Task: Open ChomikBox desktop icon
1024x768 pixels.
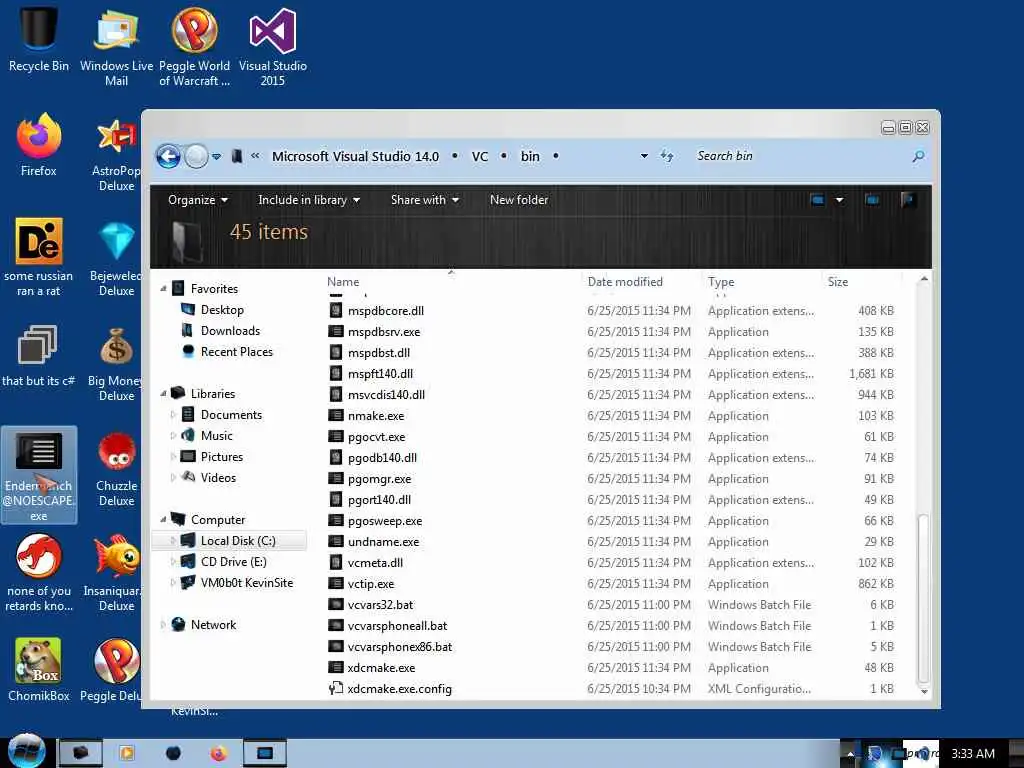Action: click(39, 670)
